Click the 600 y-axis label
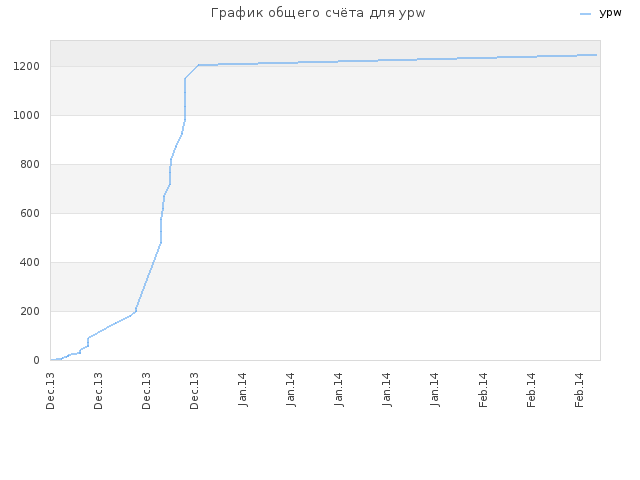 30,213
